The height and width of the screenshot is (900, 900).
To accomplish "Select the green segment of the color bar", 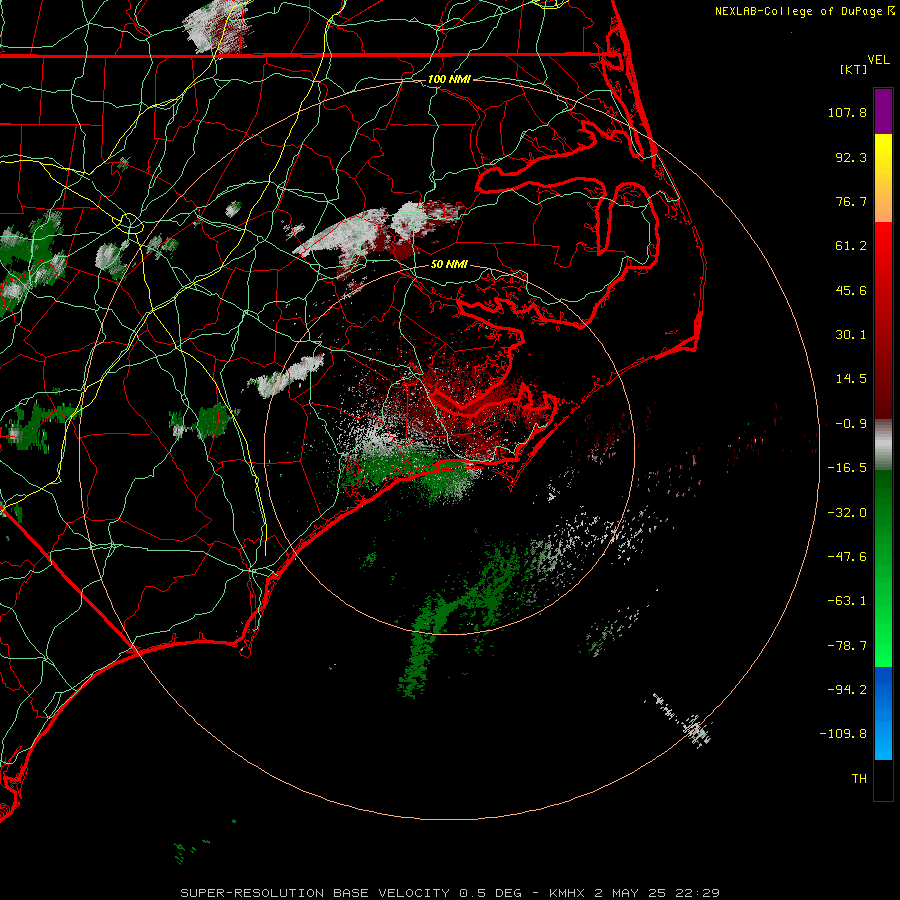I will click(883, 569).
